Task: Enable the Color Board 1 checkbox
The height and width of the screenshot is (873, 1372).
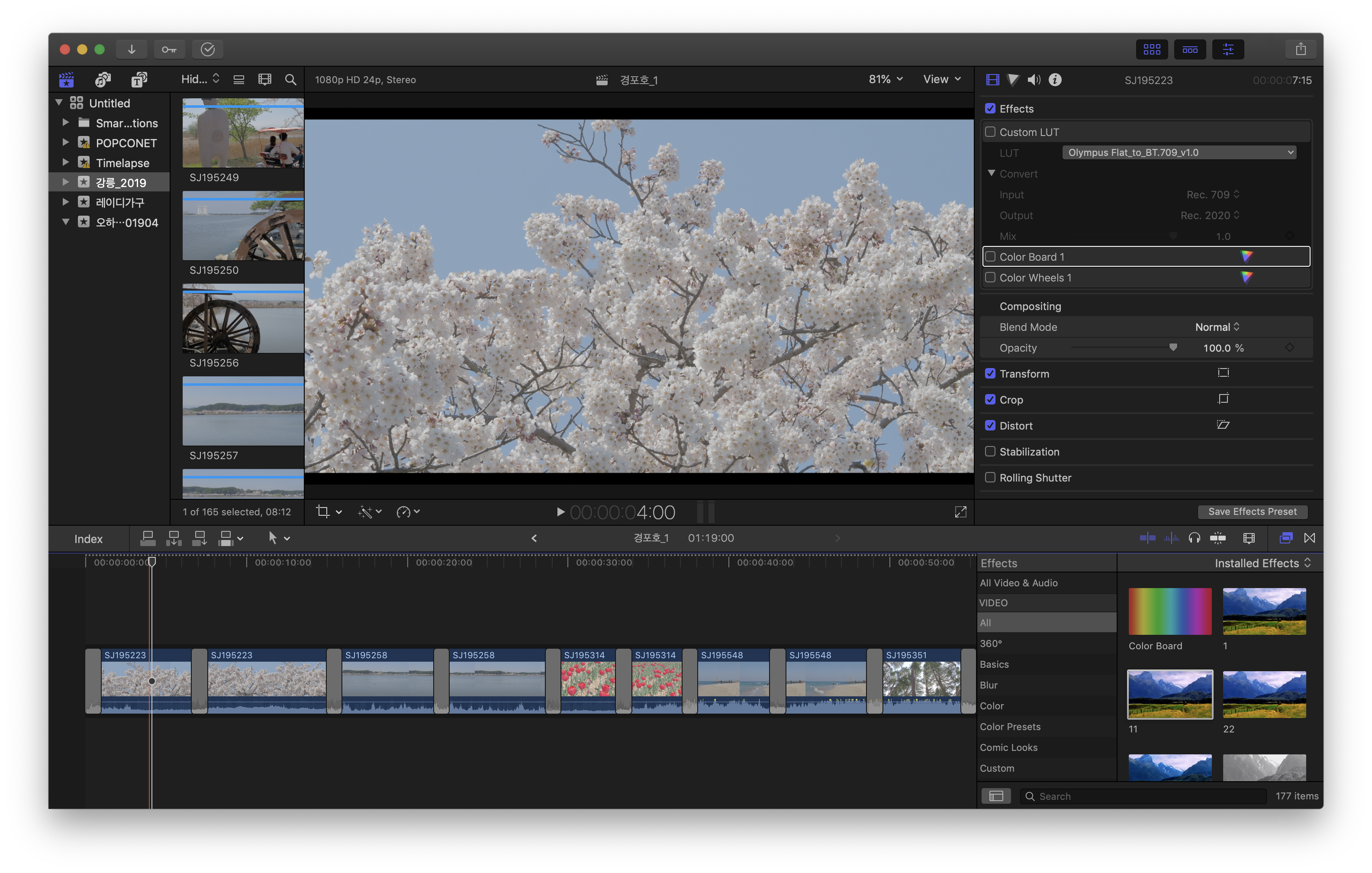Action: (x=990, y=257)
